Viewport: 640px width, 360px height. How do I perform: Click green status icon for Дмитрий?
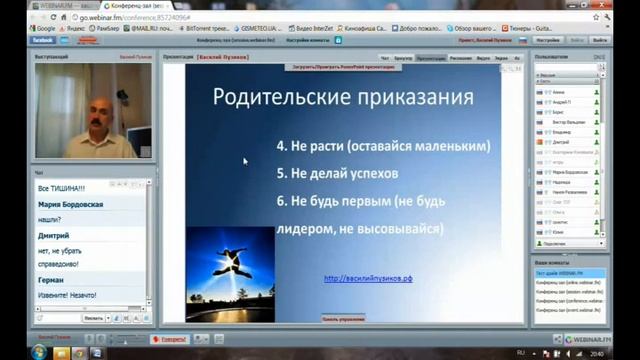596,142
